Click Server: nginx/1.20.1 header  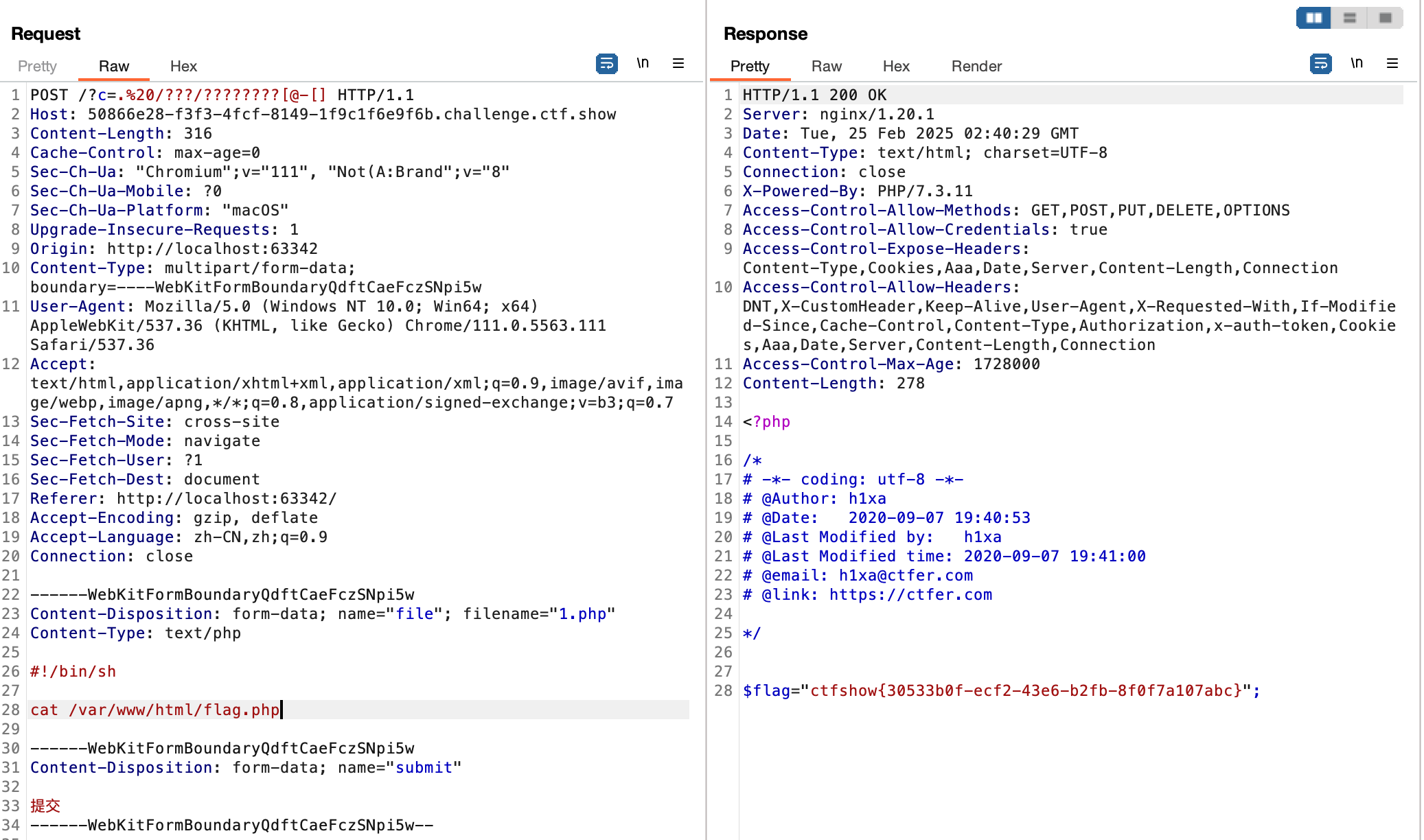tap(838, 114)
